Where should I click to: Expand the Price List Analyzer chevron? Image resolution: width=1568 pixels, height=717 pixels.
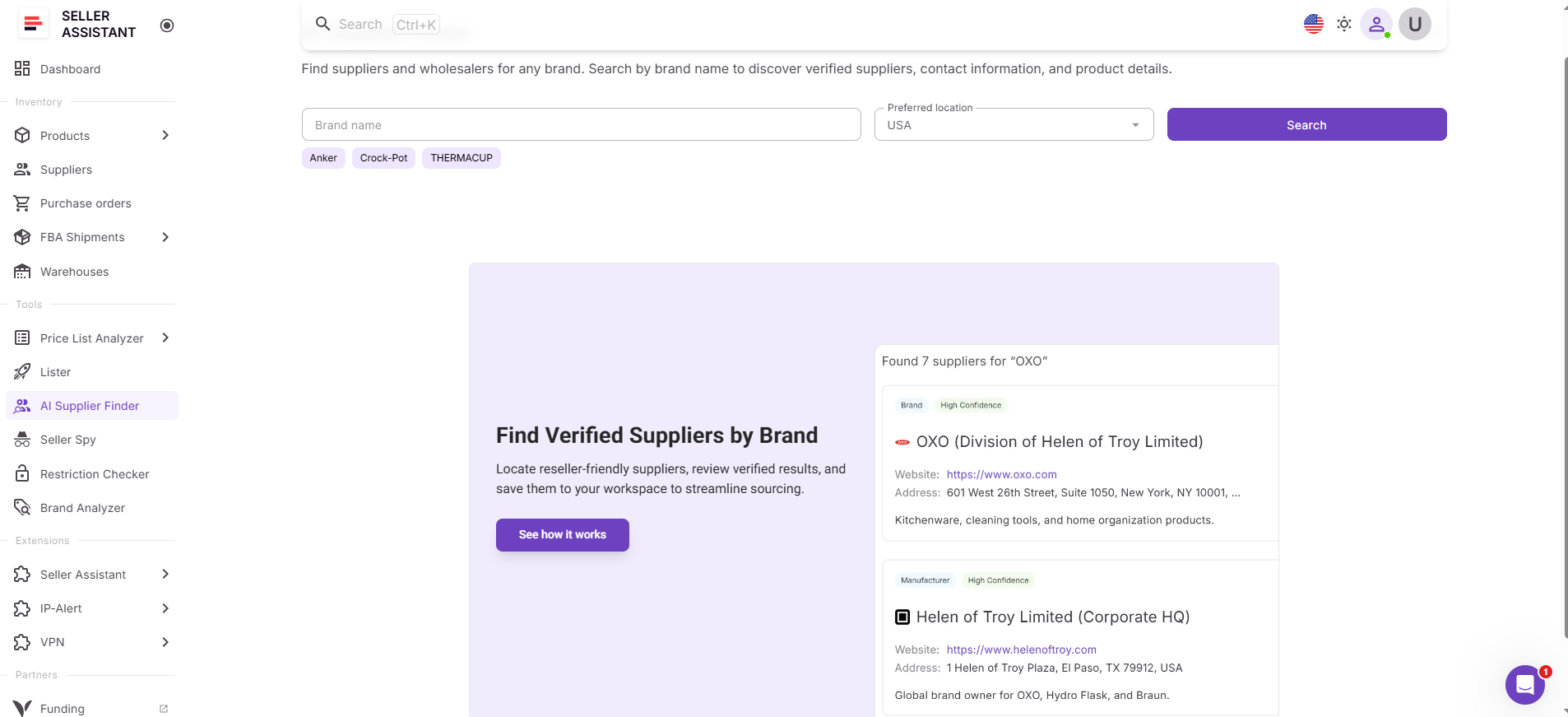coord(165,338)
